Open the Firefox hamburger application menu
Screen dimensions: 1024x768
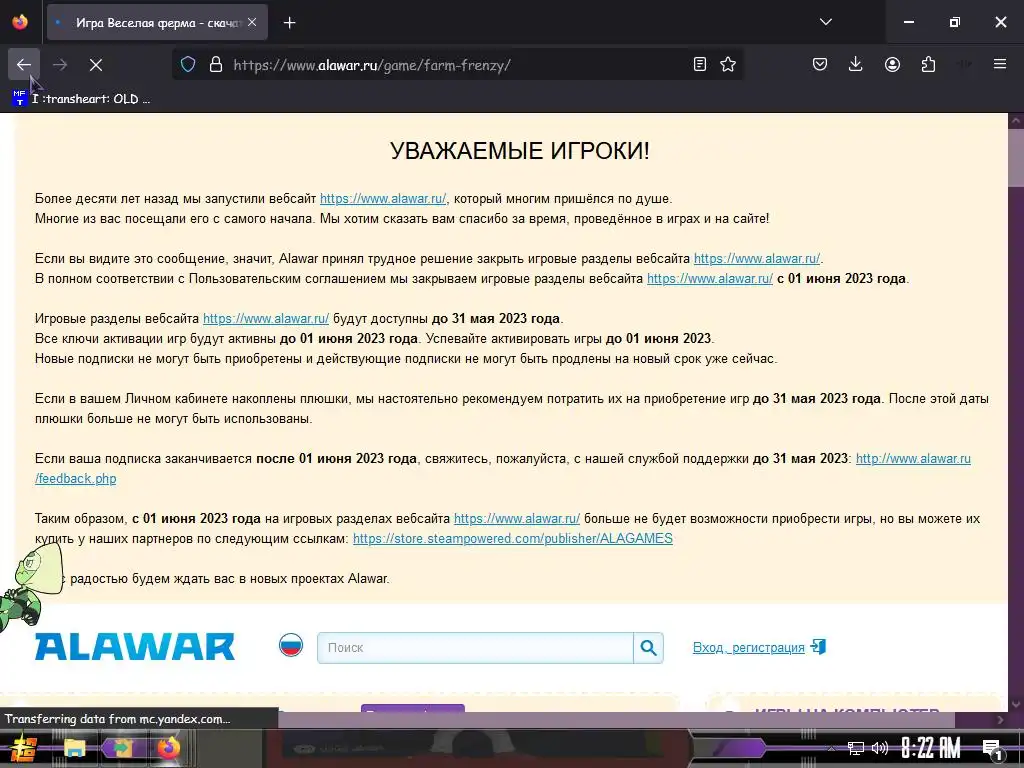(x=1000, y=64)
